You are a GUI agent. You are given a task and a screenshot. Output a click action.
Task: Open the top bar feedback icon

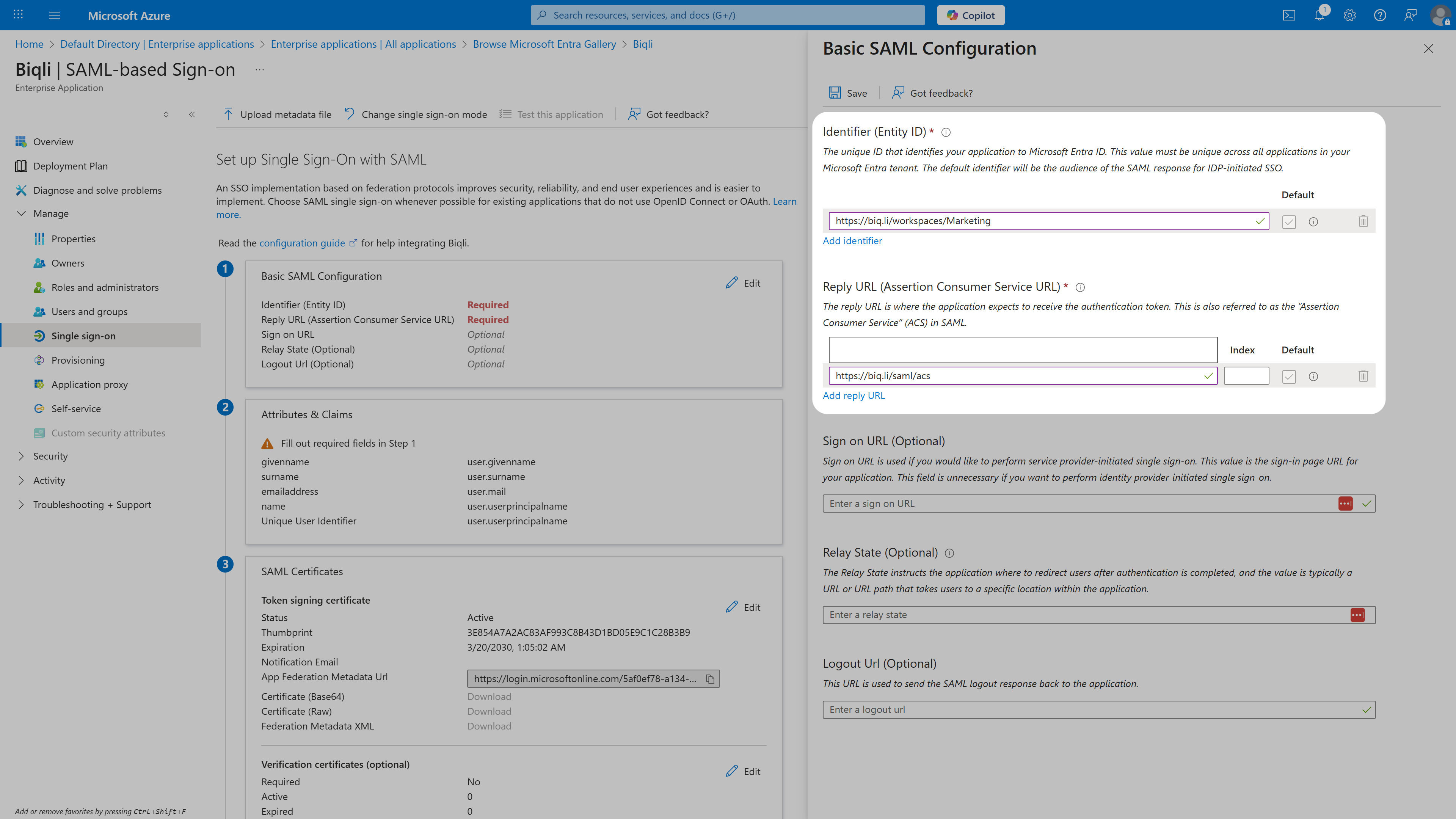(1410, 15)
